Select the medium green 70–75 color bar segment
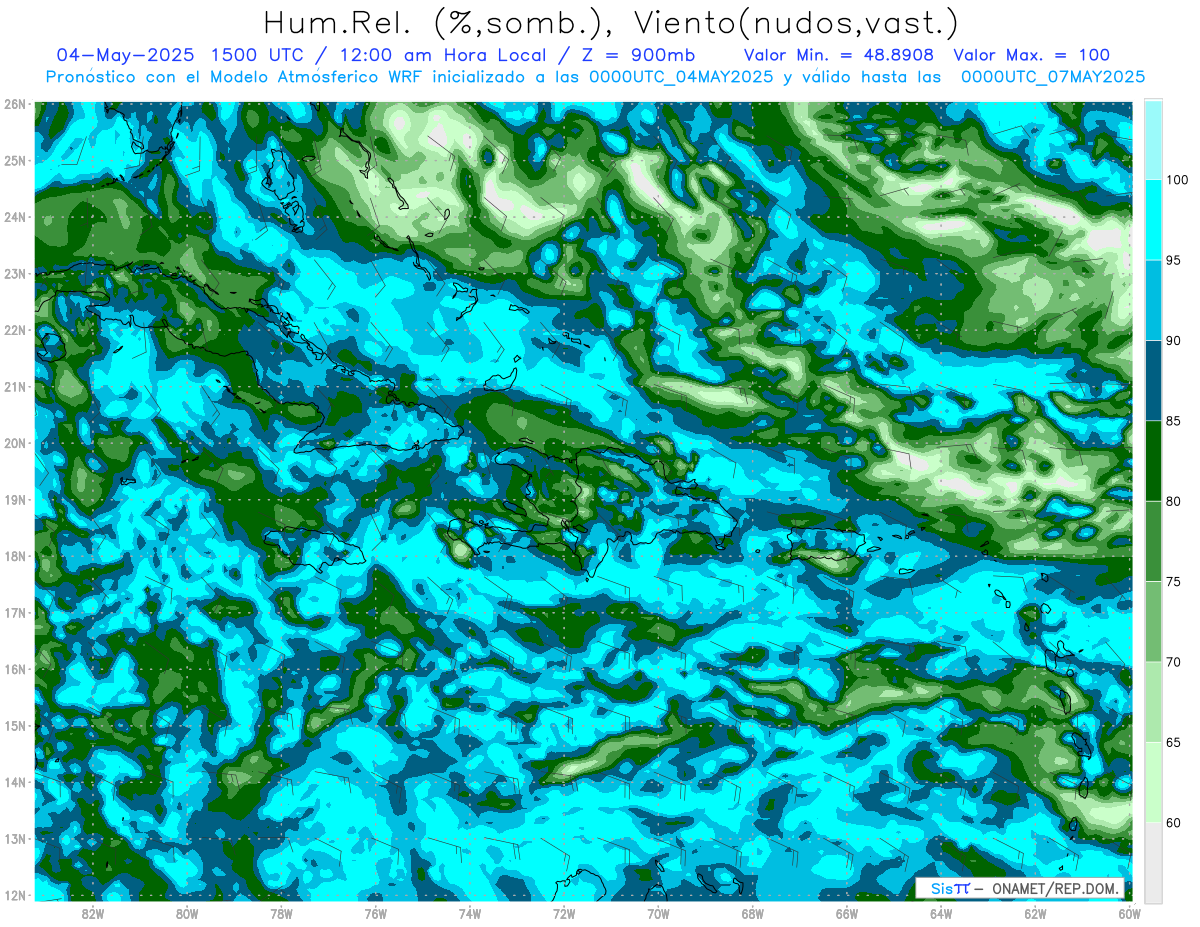This screenshot has height=927, width=1200. [x=1153, y=622]
